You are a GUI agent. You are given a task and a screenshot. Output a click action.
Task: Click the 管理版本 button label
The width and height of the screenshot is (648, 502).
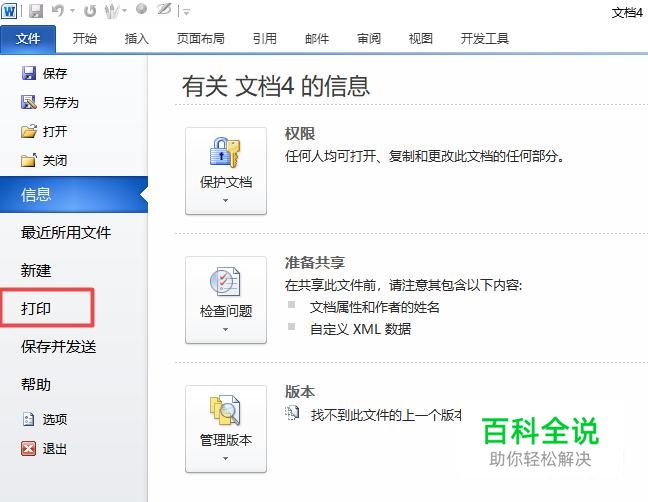point(226,440)
